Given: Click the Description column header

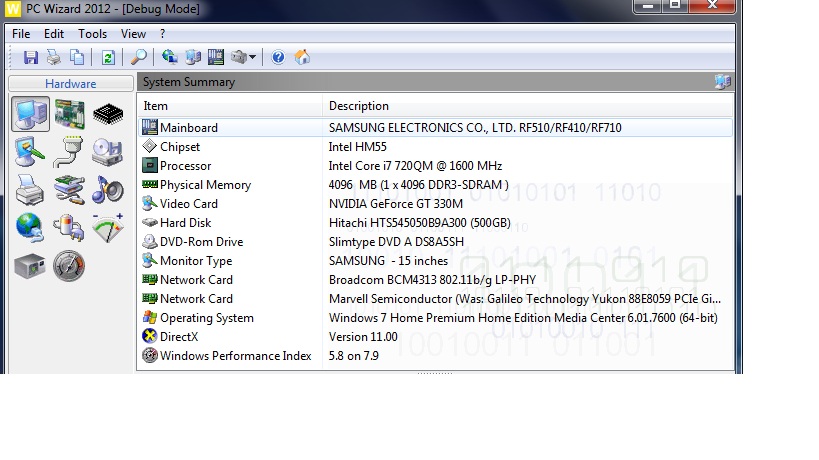Looking at the screenshot, I should click(x=528, y=106).
